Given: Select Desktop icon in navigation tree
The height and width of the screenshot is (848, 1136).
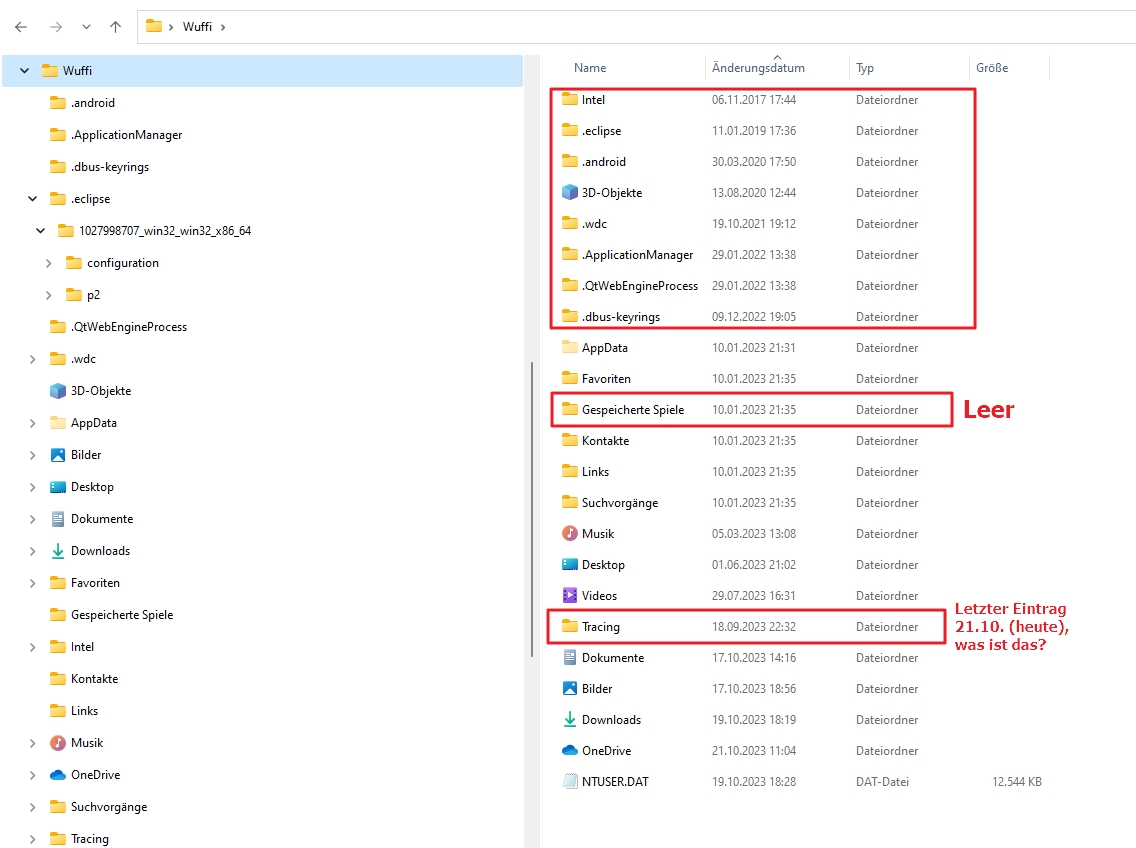Looking at the screenshot, I should (x=58, y=487).
